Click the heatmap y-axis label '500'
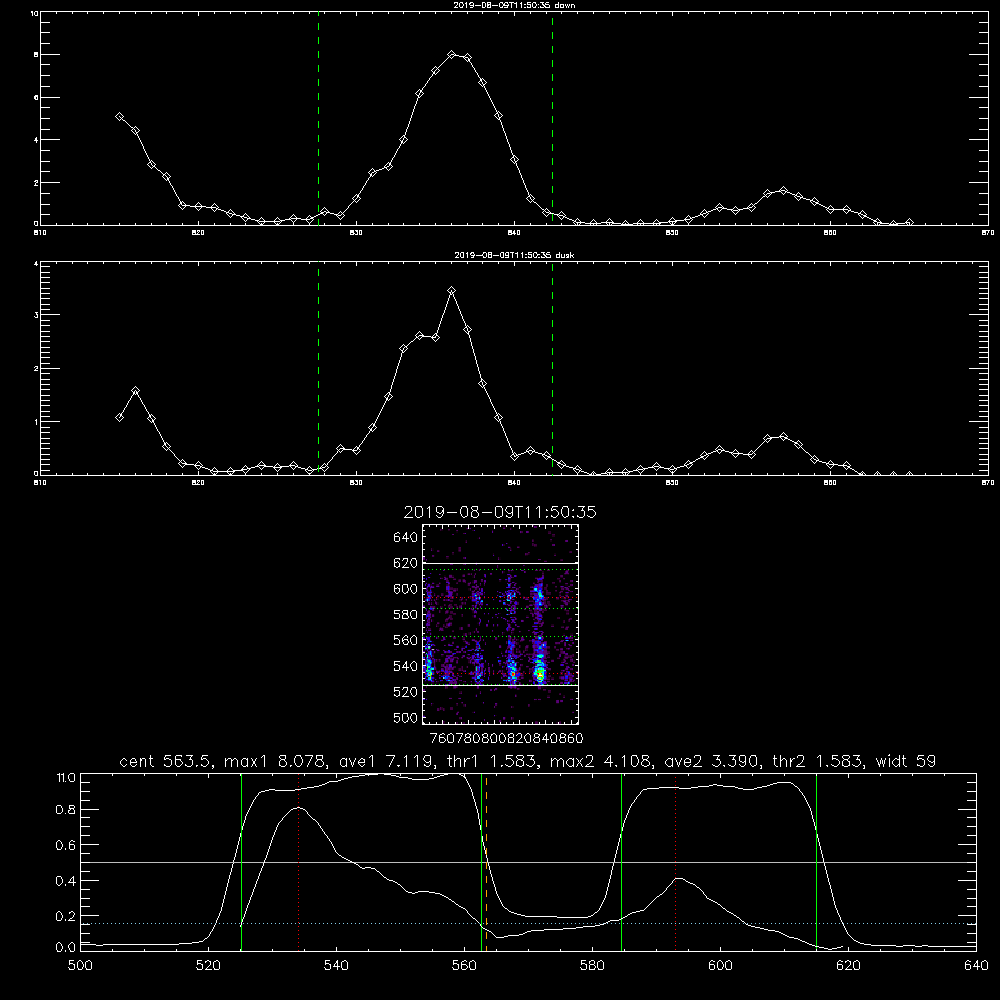Image resolution: width=1000 pixels, height=1000 pixels. click(406, 717)
